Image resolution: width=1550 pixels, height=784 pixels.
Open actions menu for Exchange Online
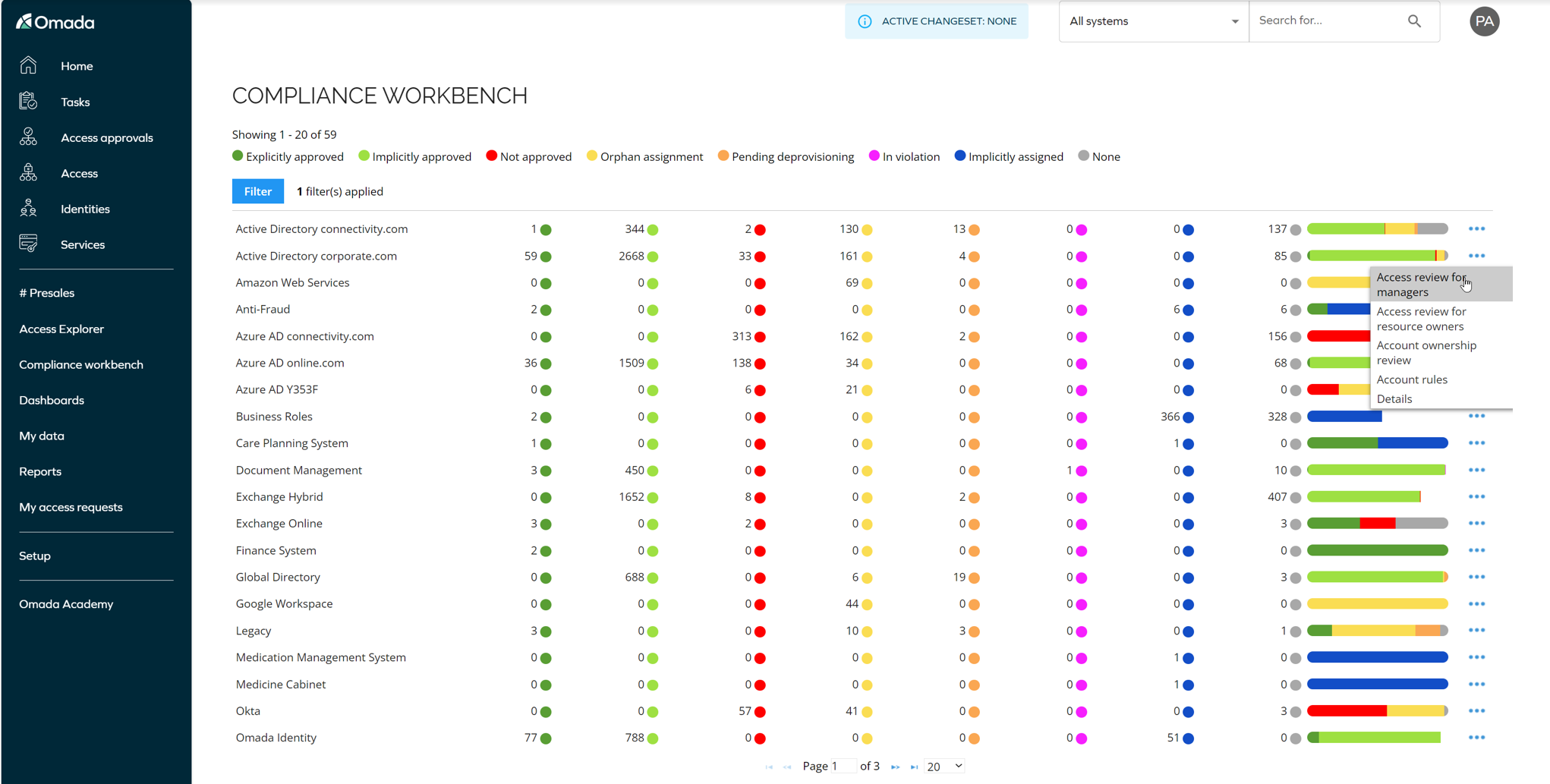point(1476,523)
